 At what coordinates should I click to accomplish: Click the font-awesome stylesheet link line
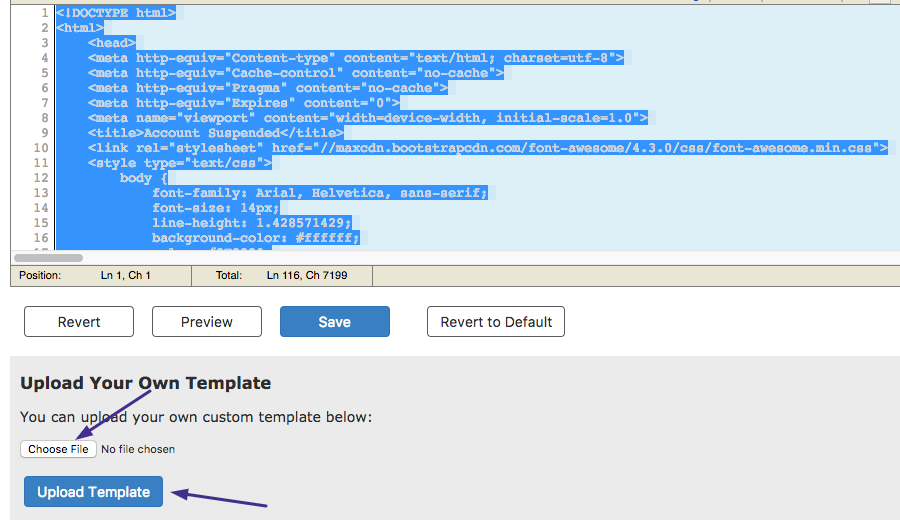point(487,148)
